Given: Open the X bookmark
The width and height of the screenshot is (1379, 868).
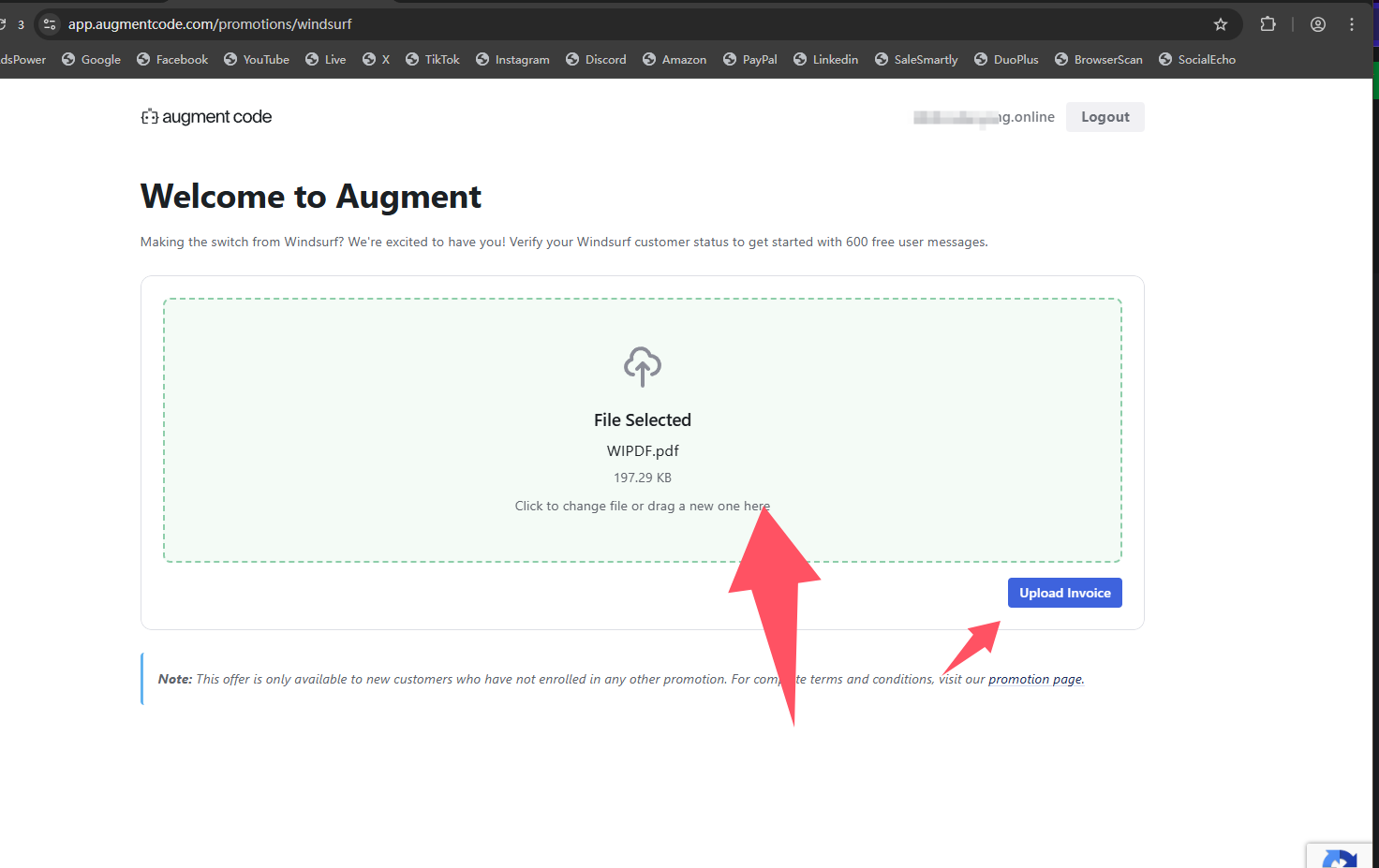Looking at the screenshot, I should tap(376, 59).
